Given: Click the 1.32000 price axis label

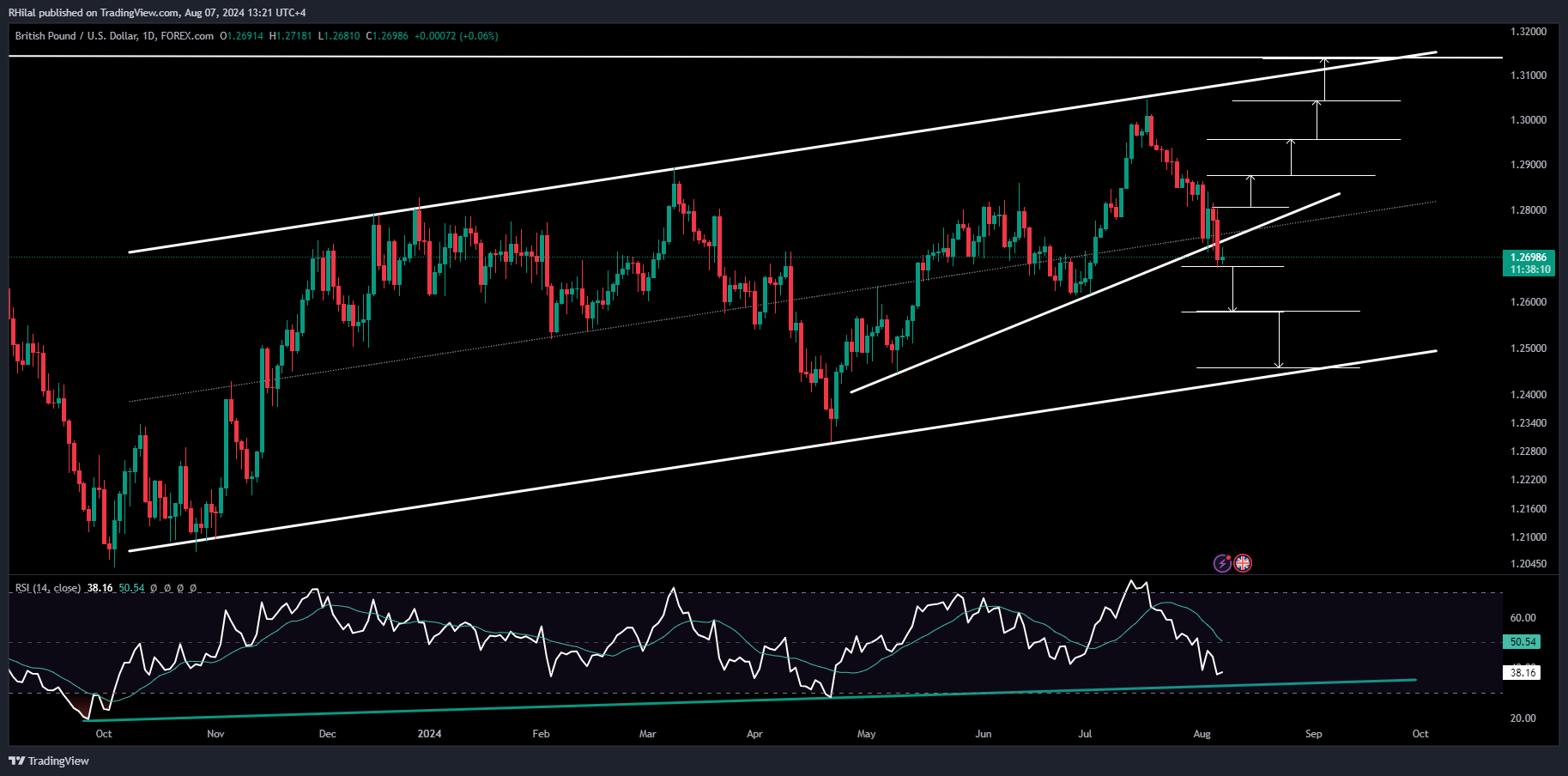Looking at the screenshot, I should [x=1529, y=32].
